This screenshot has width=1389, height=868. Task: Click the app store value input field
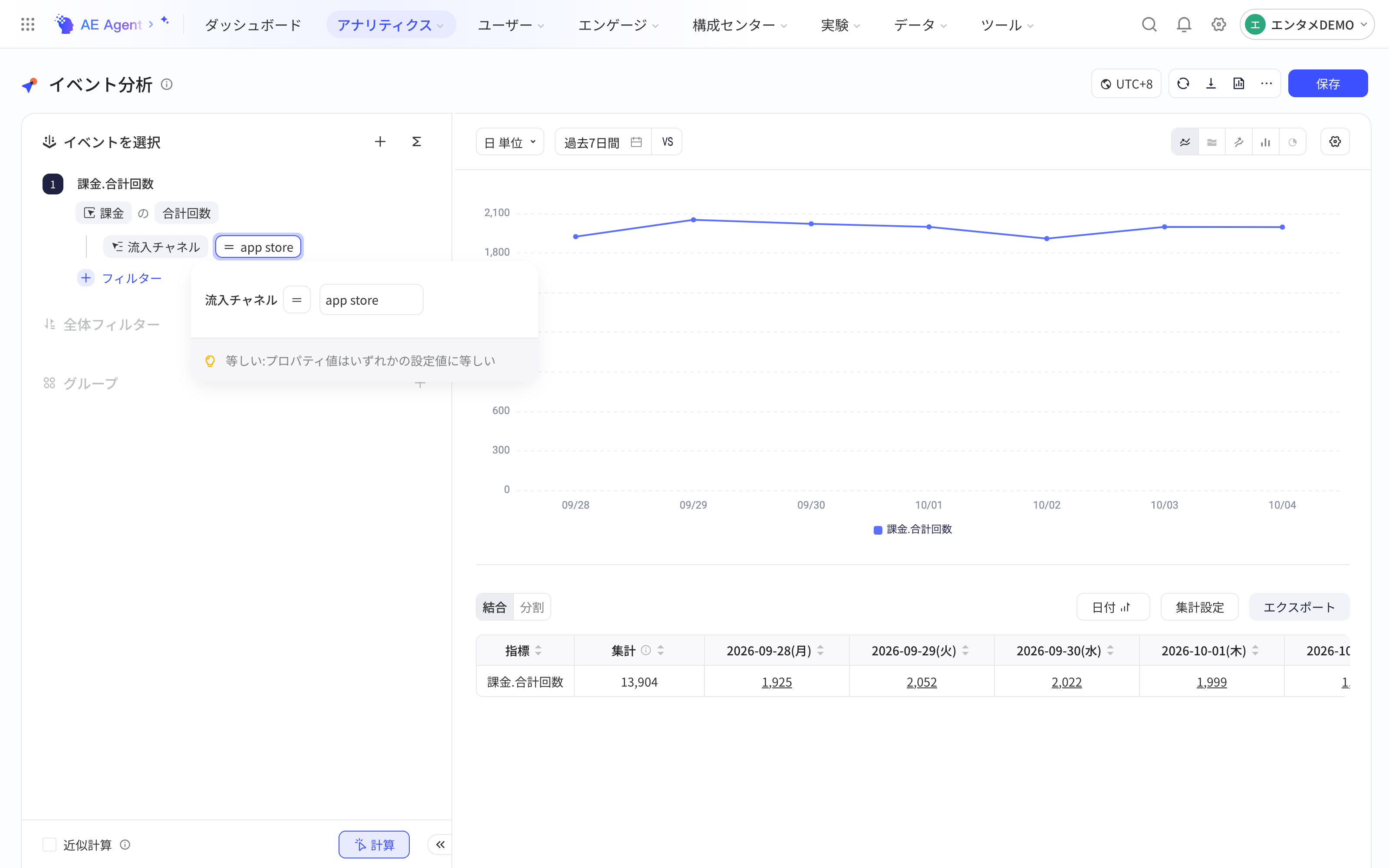372,299
